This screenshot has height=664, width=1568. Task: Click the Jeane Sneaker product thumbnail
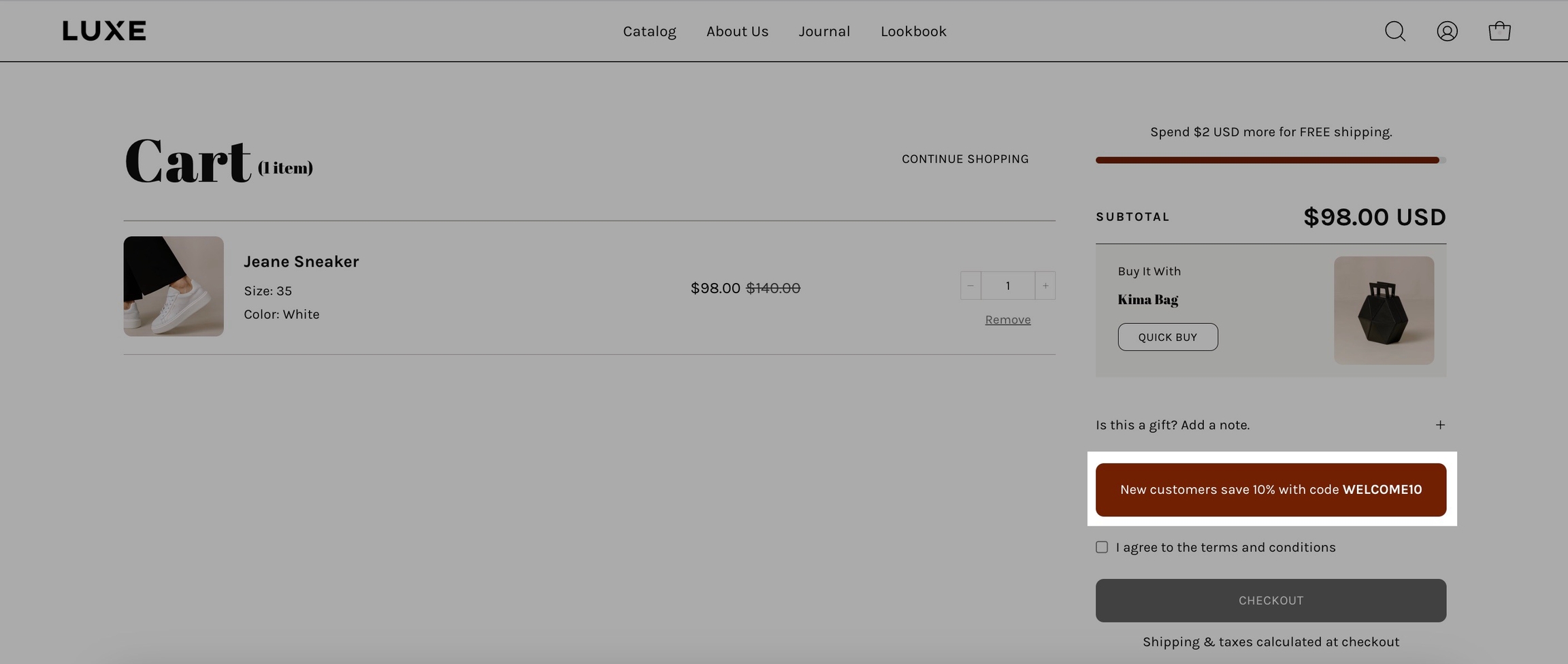174,286
